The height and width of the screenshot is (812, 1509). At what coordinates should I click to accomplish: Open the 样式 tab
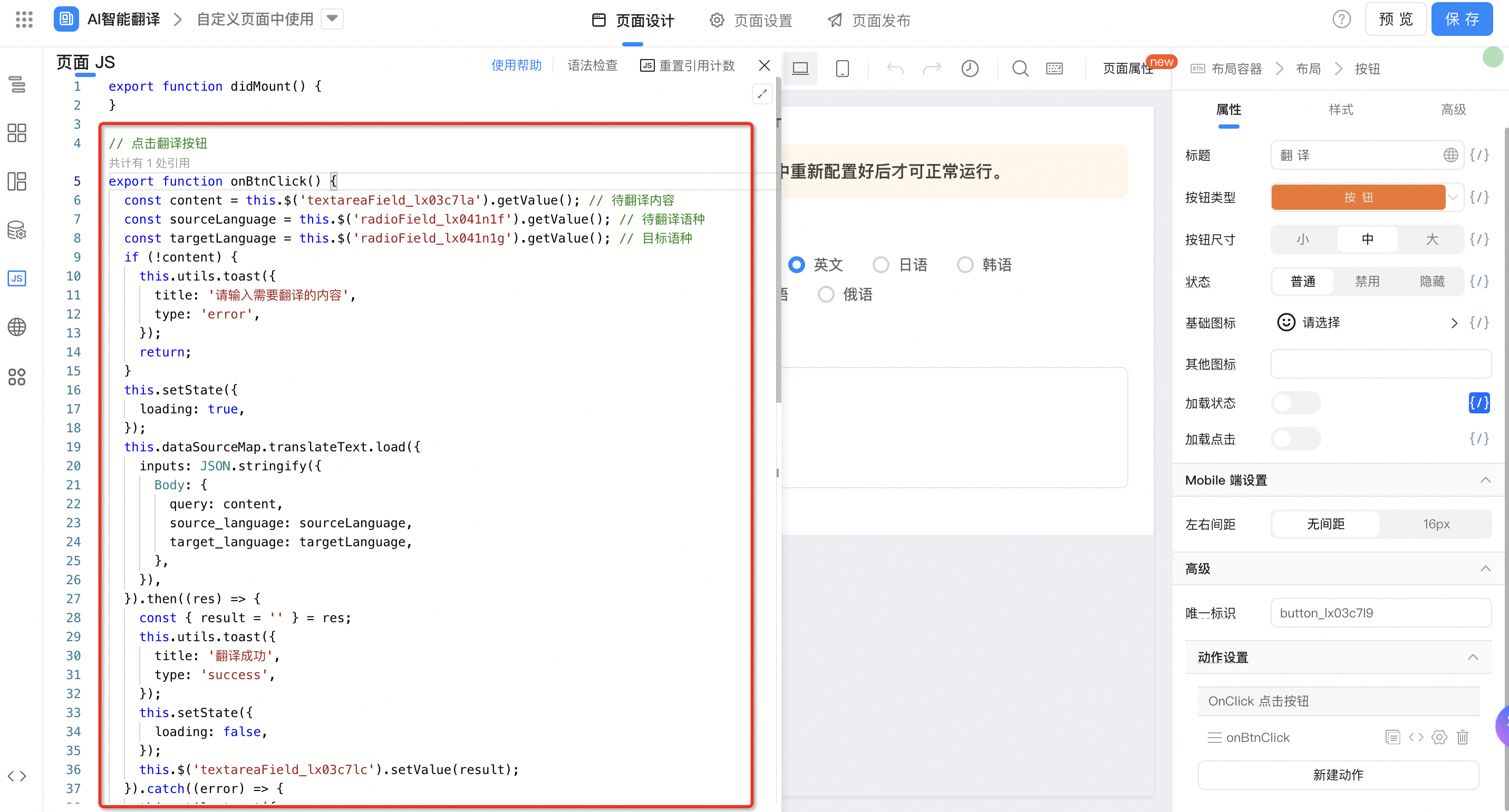click(x=1341, y=110)
